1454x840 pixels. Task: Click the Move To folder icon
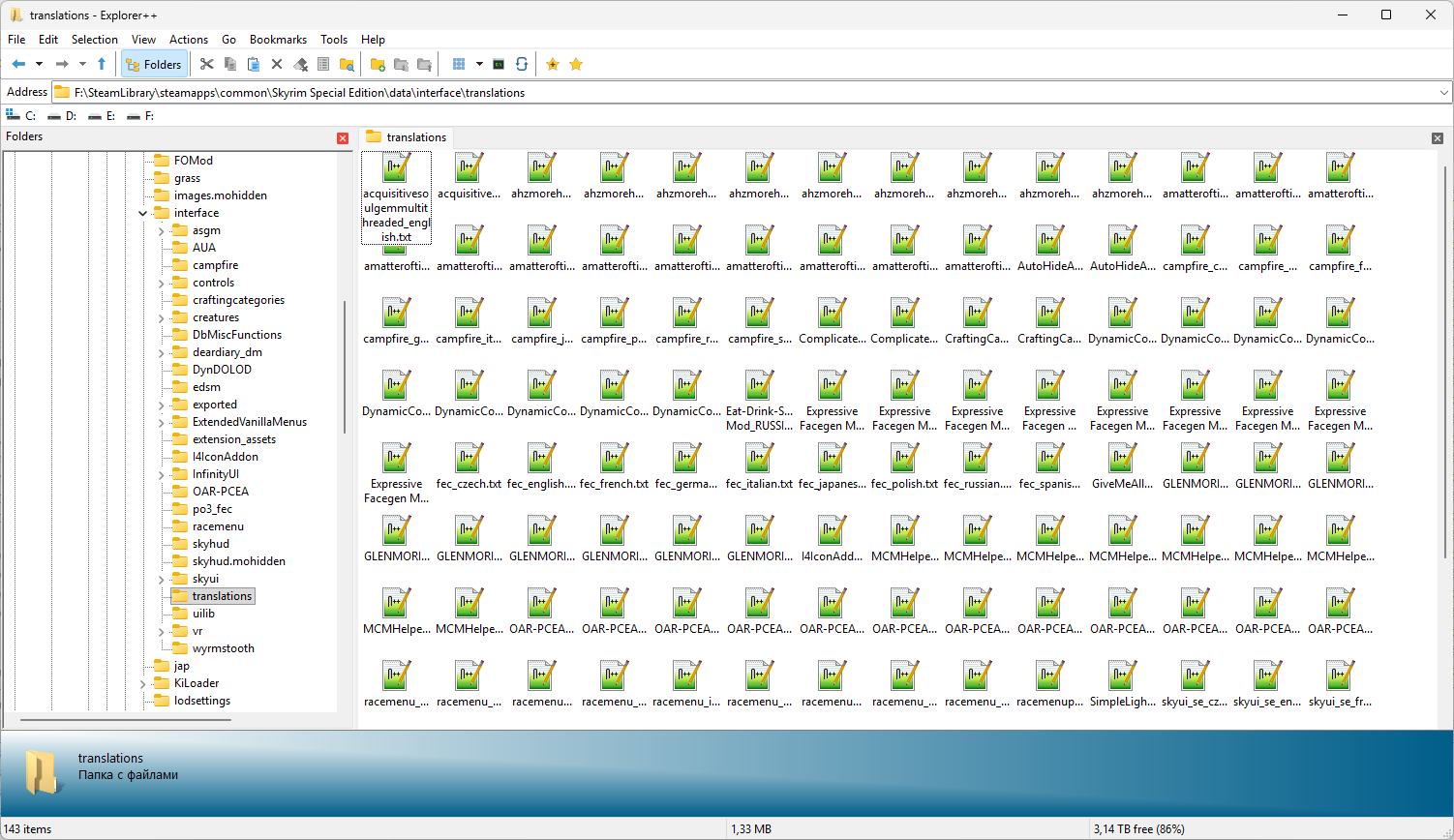click(424, 64)
